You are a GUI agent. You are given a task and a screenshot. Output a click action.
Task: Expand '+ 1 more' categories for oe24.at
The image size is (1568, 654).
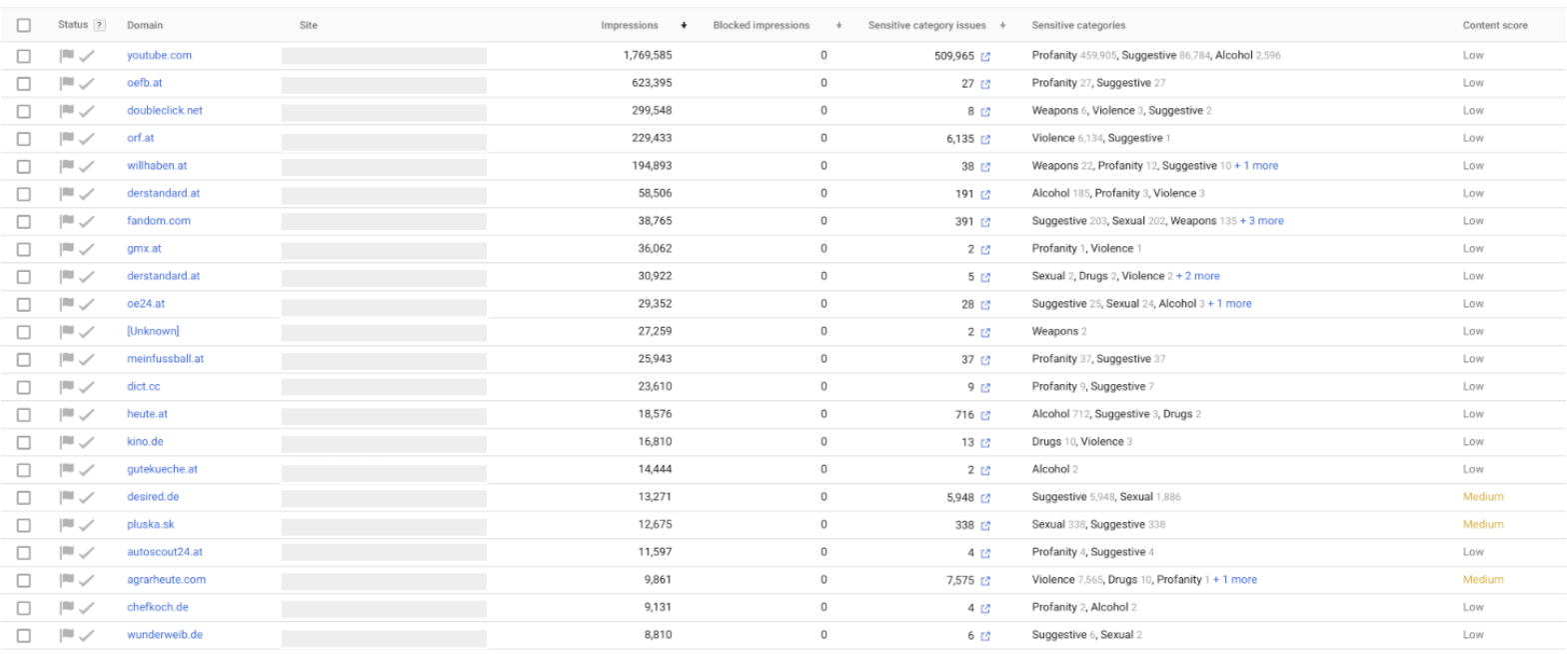point(1230,304)
